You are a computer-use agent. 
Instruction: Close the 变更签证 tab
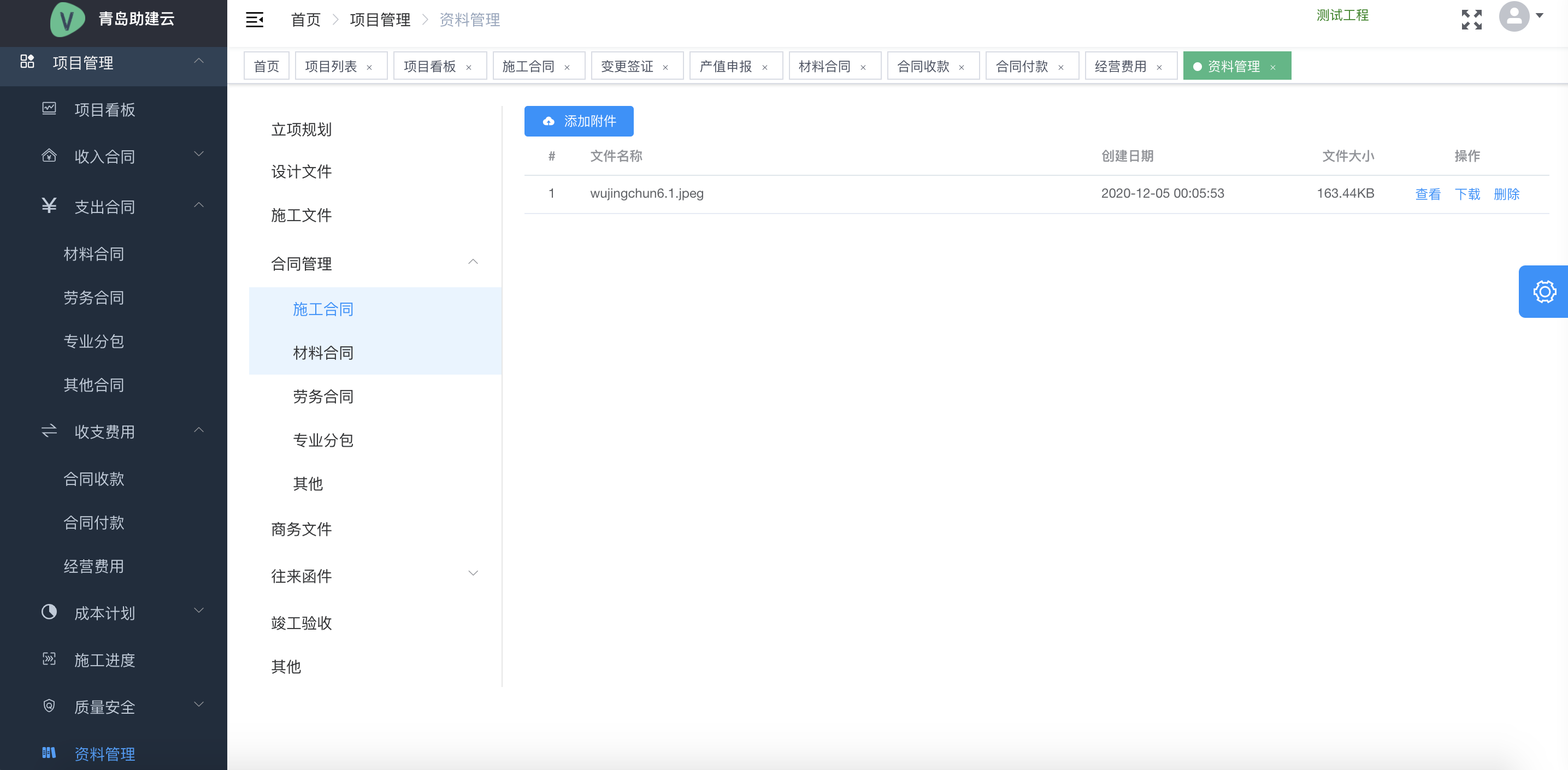tap(665, 68)
